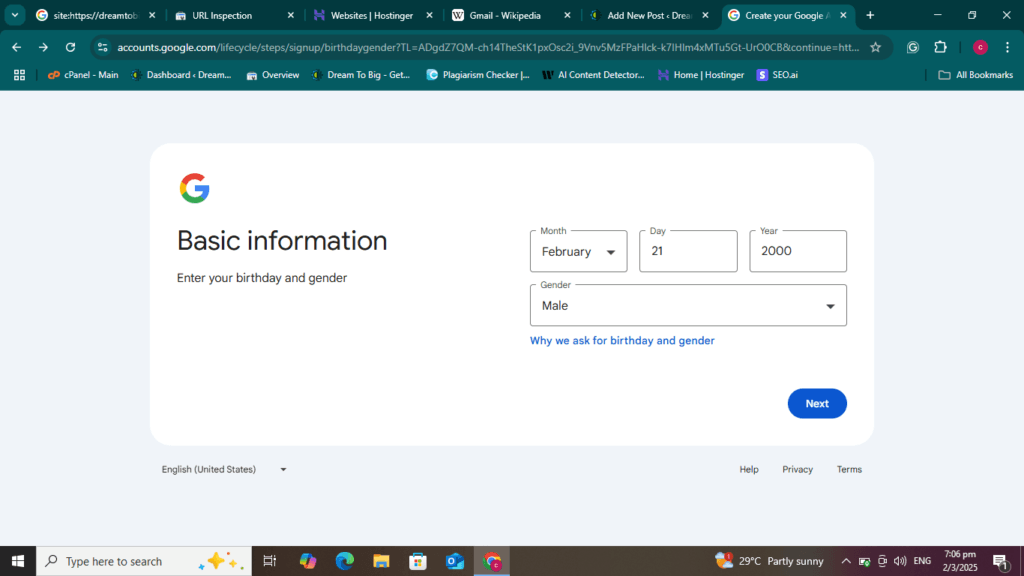The width and height of the screenshot is (1024, 576).
Task: Open the All Bookmarks folder
Action: point(976,75)
